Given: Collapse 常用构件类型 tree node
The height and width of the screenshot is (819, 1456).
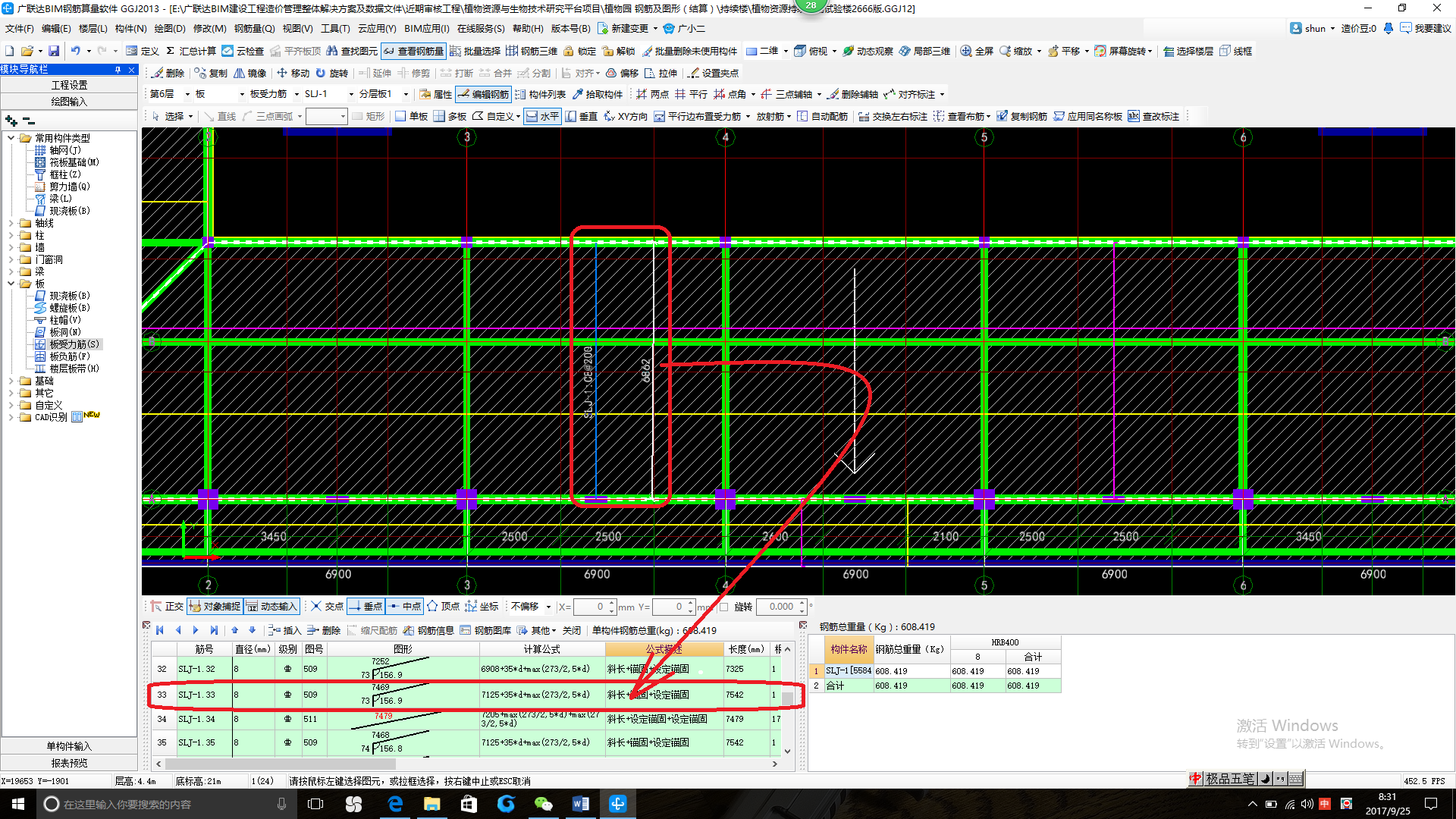Looking at the screenshot, I should coord(11,138).
